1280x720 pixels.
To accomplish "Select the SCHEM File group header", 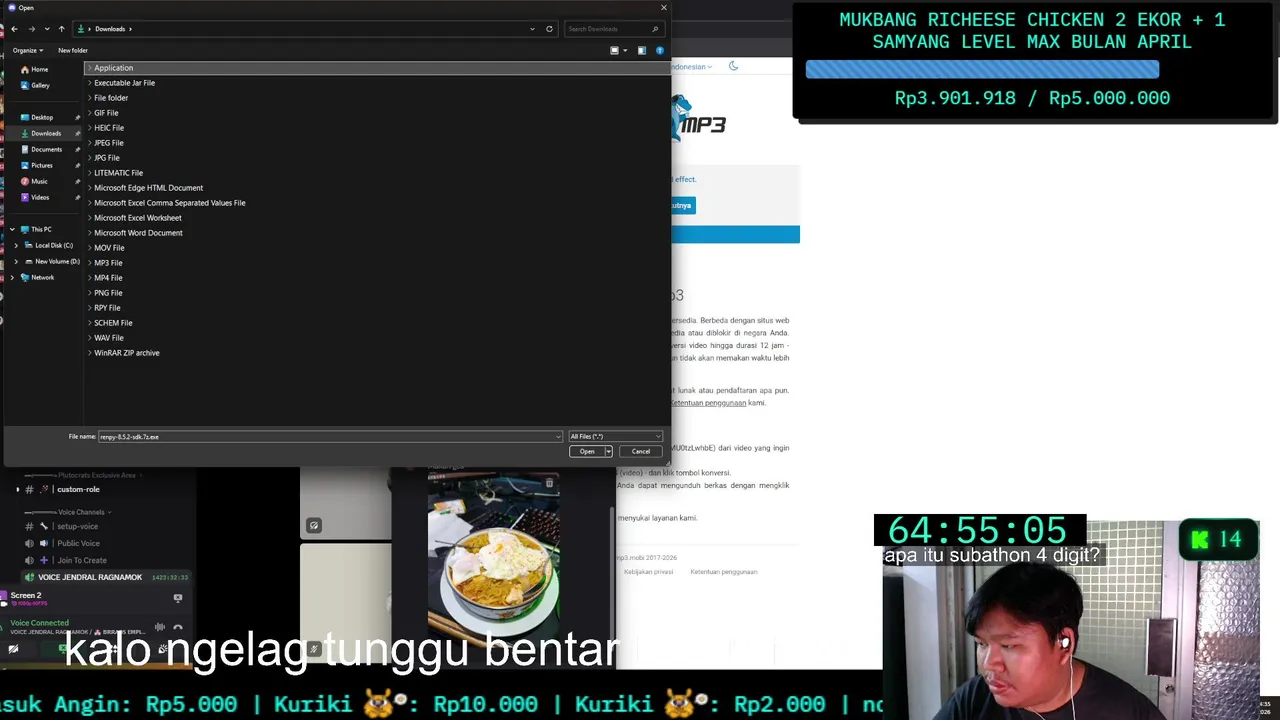I will coord(113,323).
